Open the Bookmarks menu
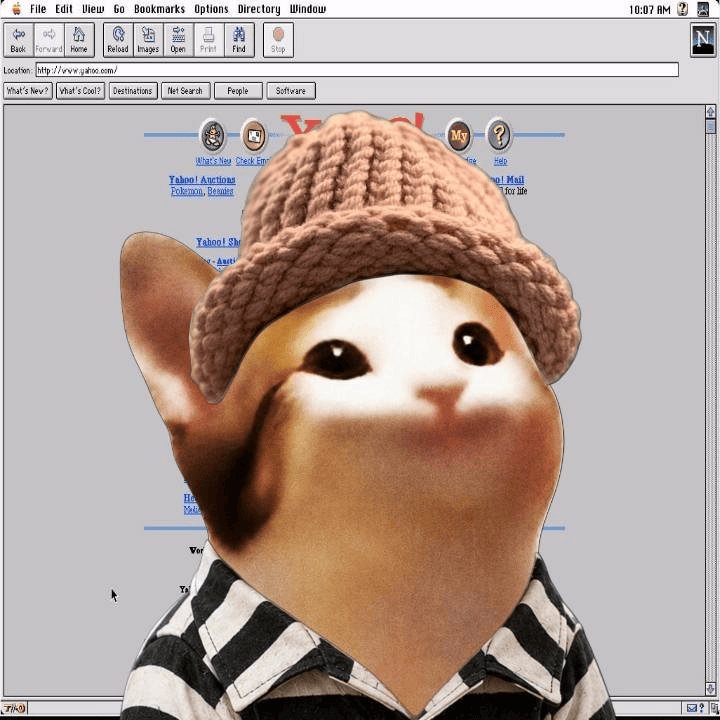This screenshot has height=720, width=720. click(159, 9)
